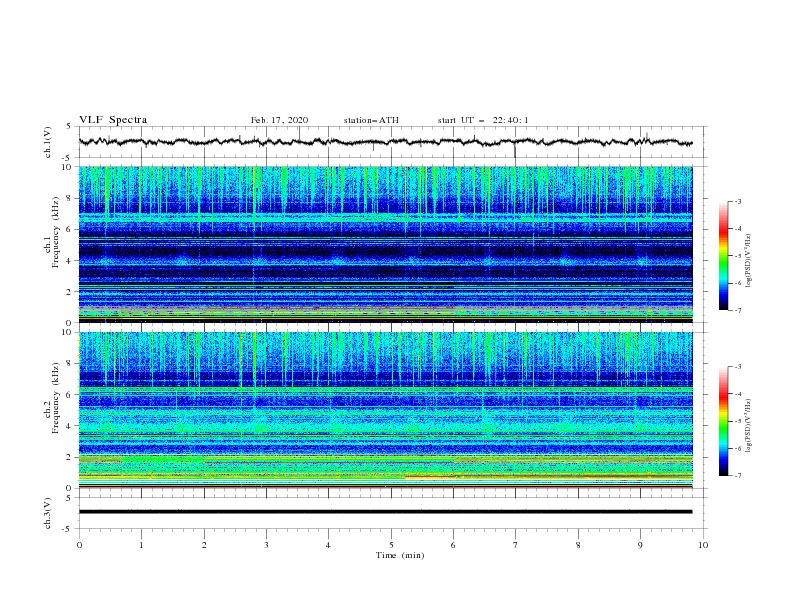Click the "-5" tick on the ch.2 colorbar

pos(737,421)
